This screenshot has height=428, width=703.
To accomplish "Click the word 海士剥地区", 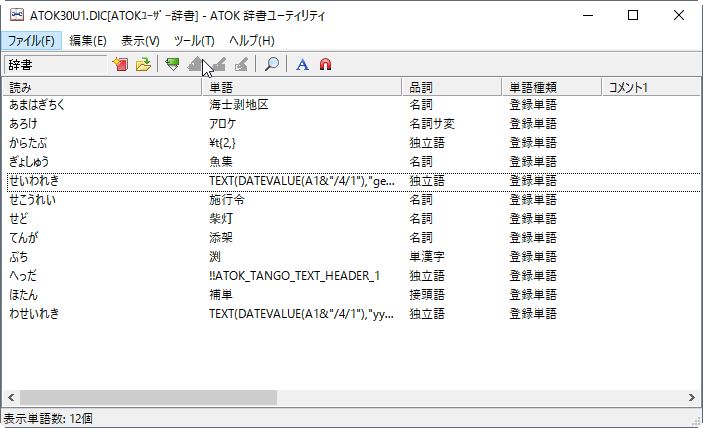I will pos(239,105).
